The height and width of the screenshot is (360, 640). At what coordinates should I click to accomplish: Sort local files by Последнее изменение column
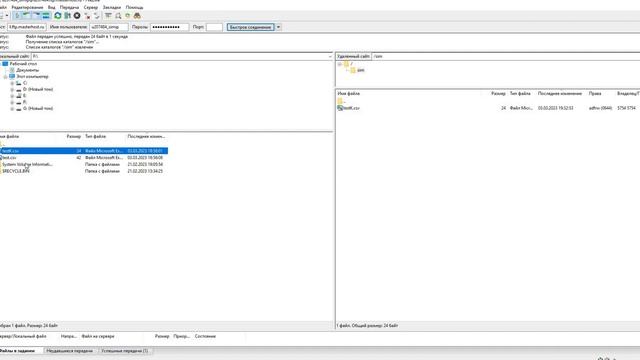click(146, 136)
